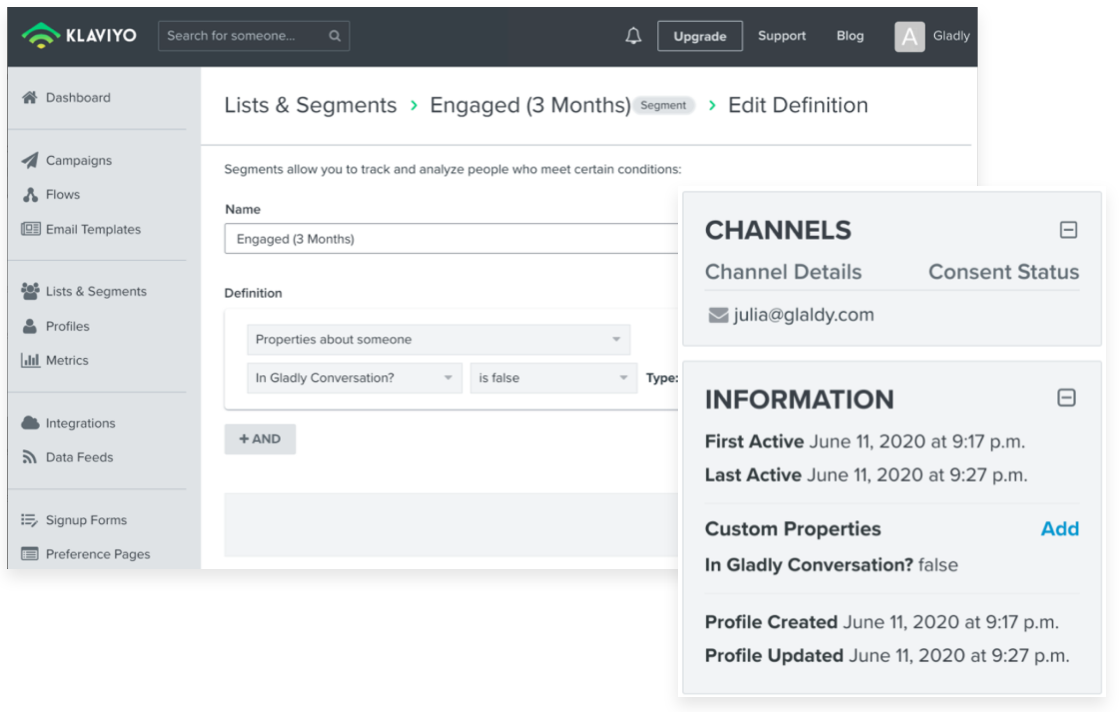Click the Segment badge in breadcrumb
This screenshot has height=712, width=1119.
point(663,106)
